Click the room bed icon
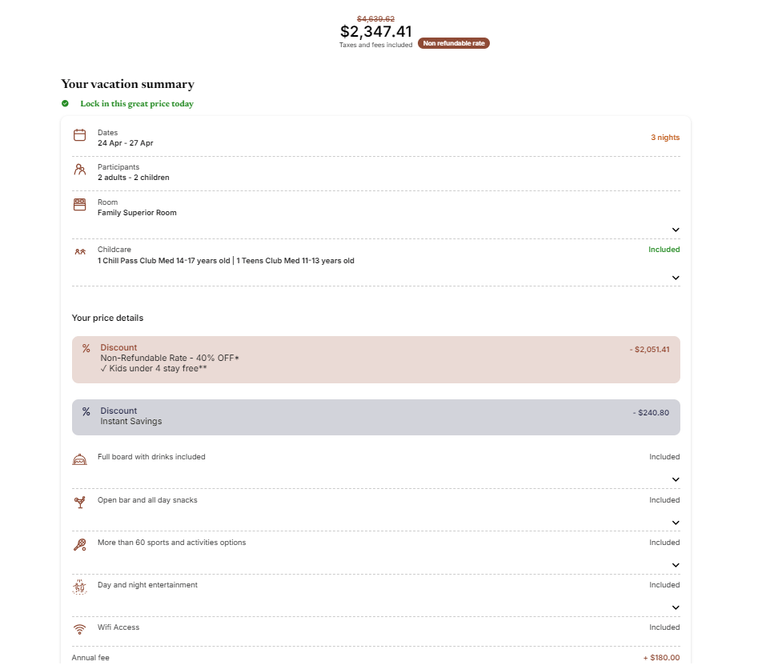Screen dimensions: 770x669 pos(80,205)
